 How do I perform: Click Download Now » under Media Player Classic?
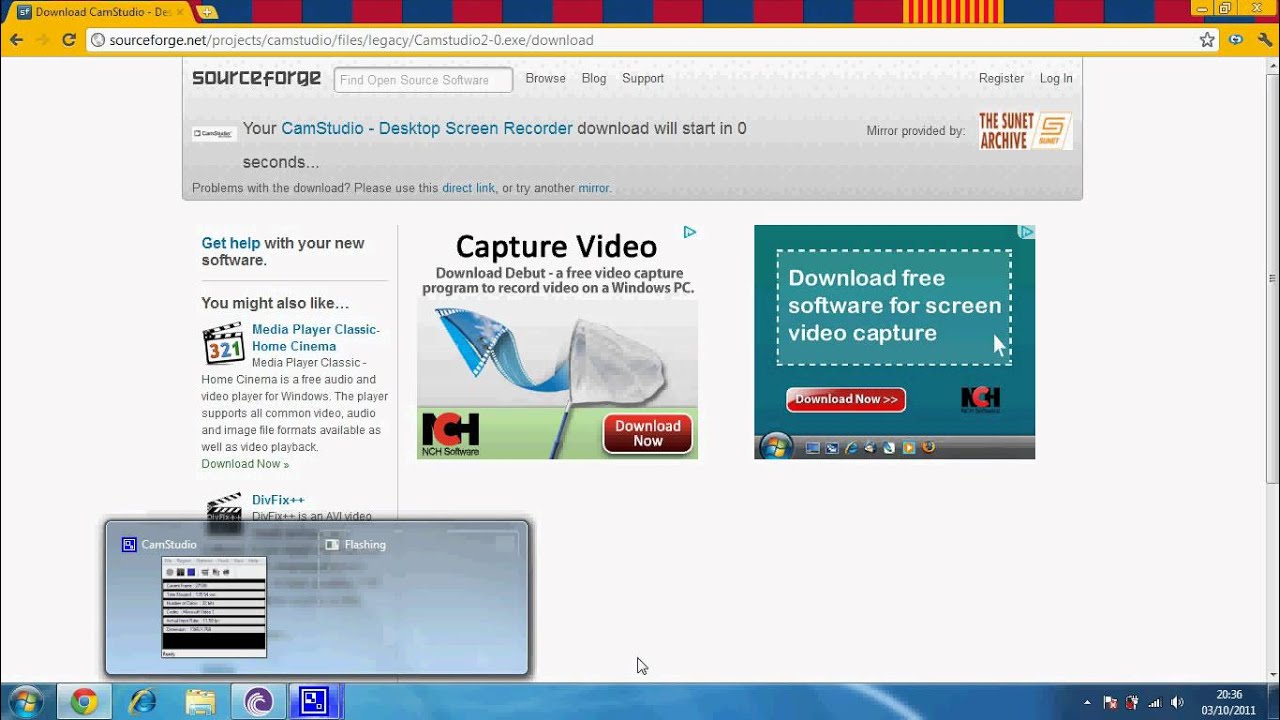(245, 464)
